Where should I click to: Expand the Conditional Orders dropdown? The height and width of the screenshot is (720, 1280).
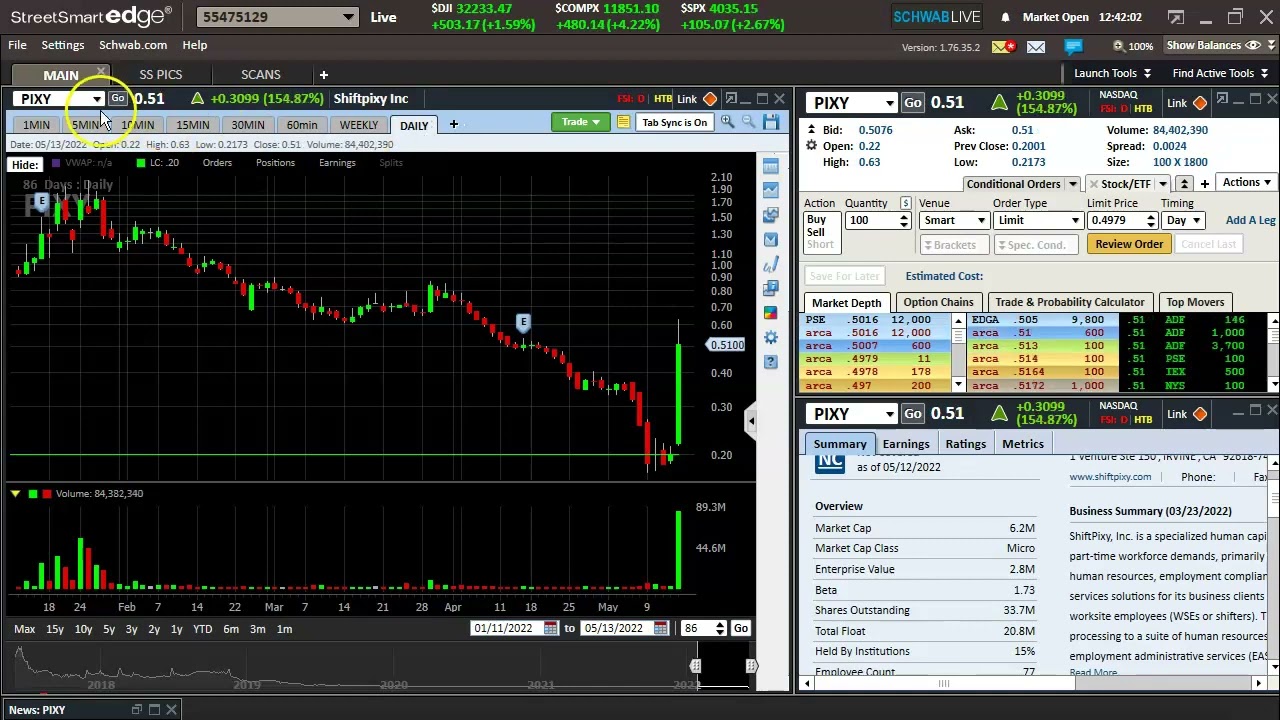point(1072,184)
